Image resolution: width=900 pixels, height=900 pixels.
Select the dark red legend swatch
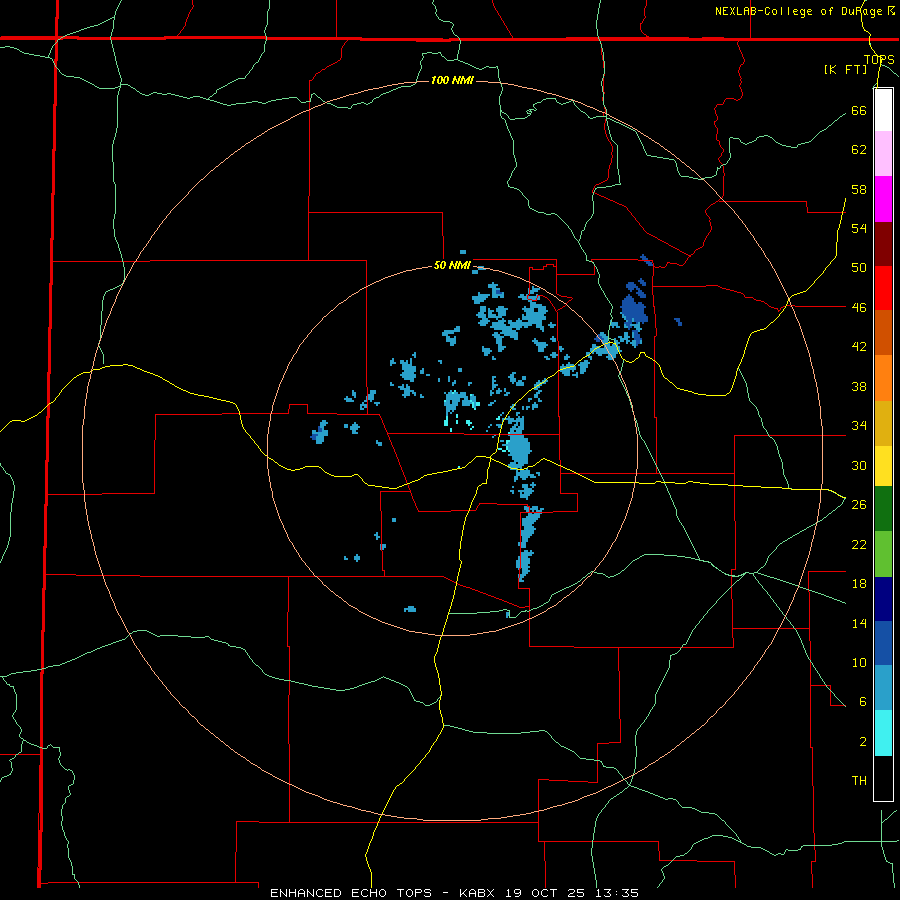883,244
